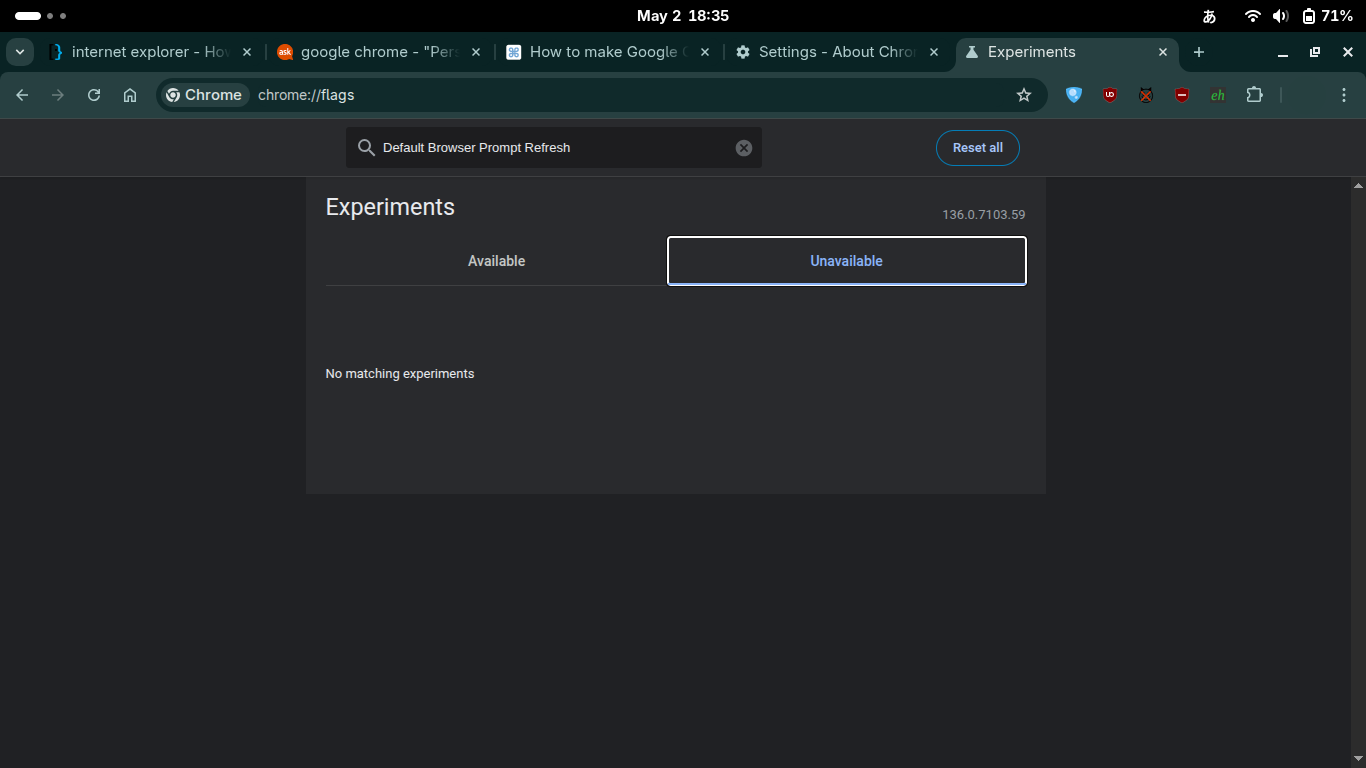Close the Experiments tab
This screenshot has height=768, width=1366.
coord(1163,52)
